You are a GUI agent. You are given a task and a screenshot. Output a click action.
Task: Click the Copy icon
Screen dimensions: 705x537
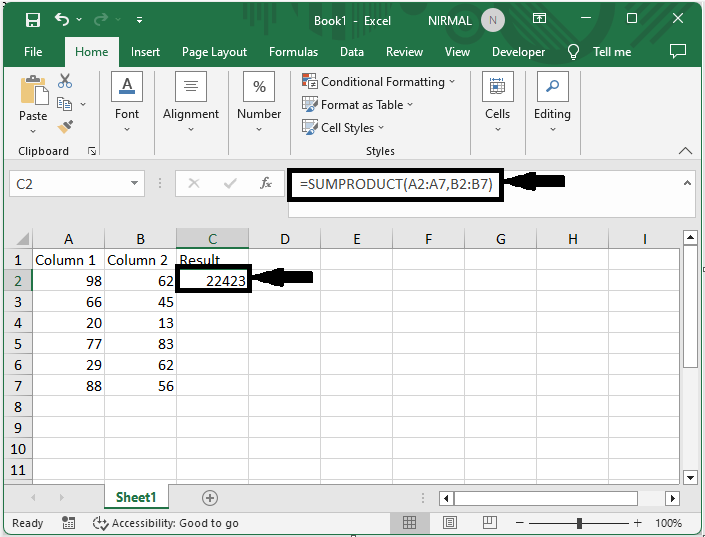click(x=64, y=104)
